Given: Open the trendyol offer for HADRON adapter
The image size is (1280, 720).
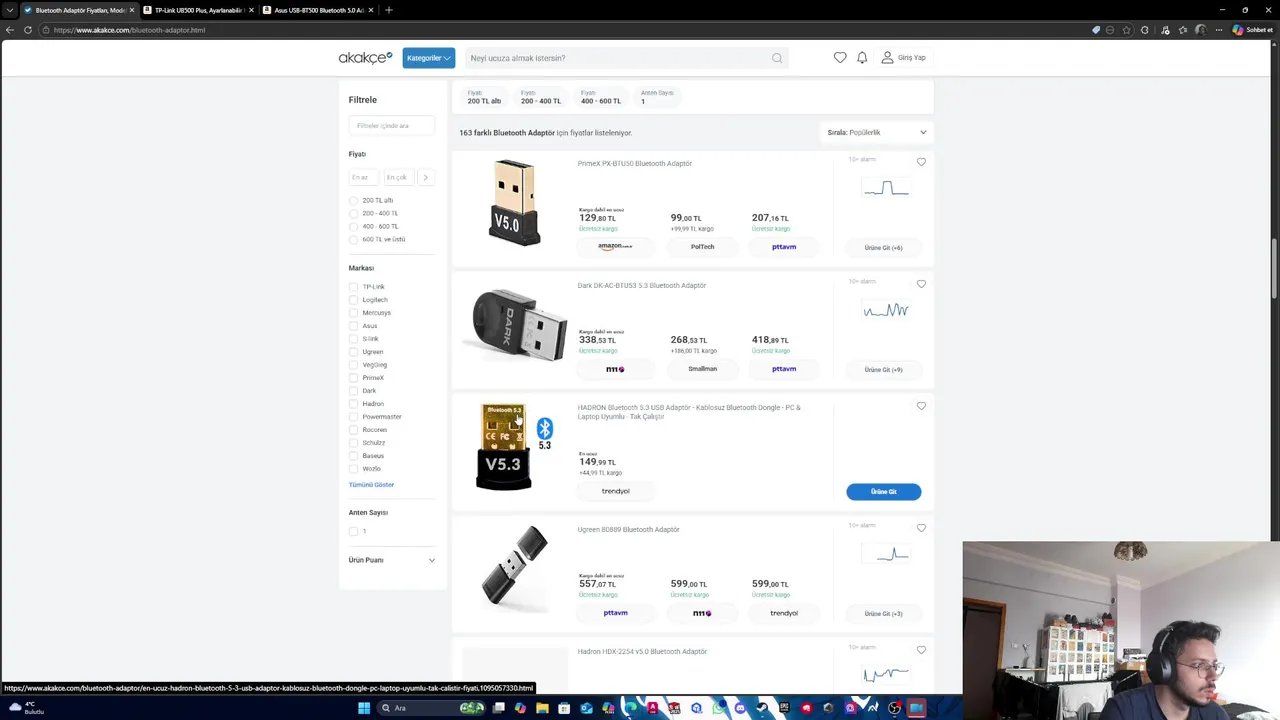Looking at the screenshot, I should coord(616,491).
